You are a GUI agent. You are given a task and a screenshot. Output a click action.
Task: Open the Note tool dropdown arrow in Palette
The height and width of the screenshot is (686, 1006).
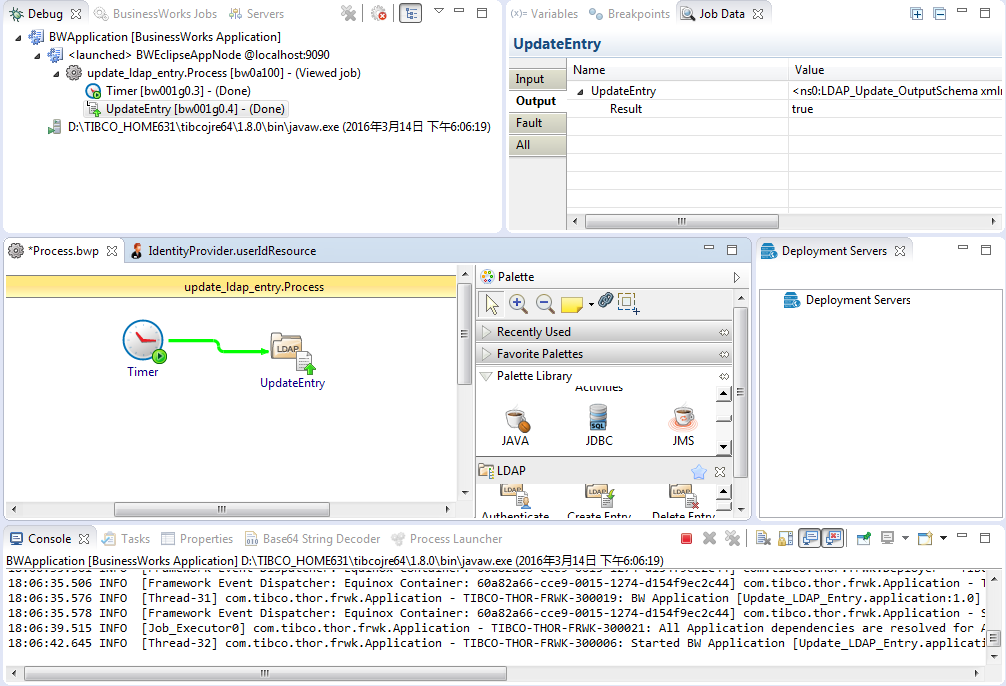coord(591,305)
